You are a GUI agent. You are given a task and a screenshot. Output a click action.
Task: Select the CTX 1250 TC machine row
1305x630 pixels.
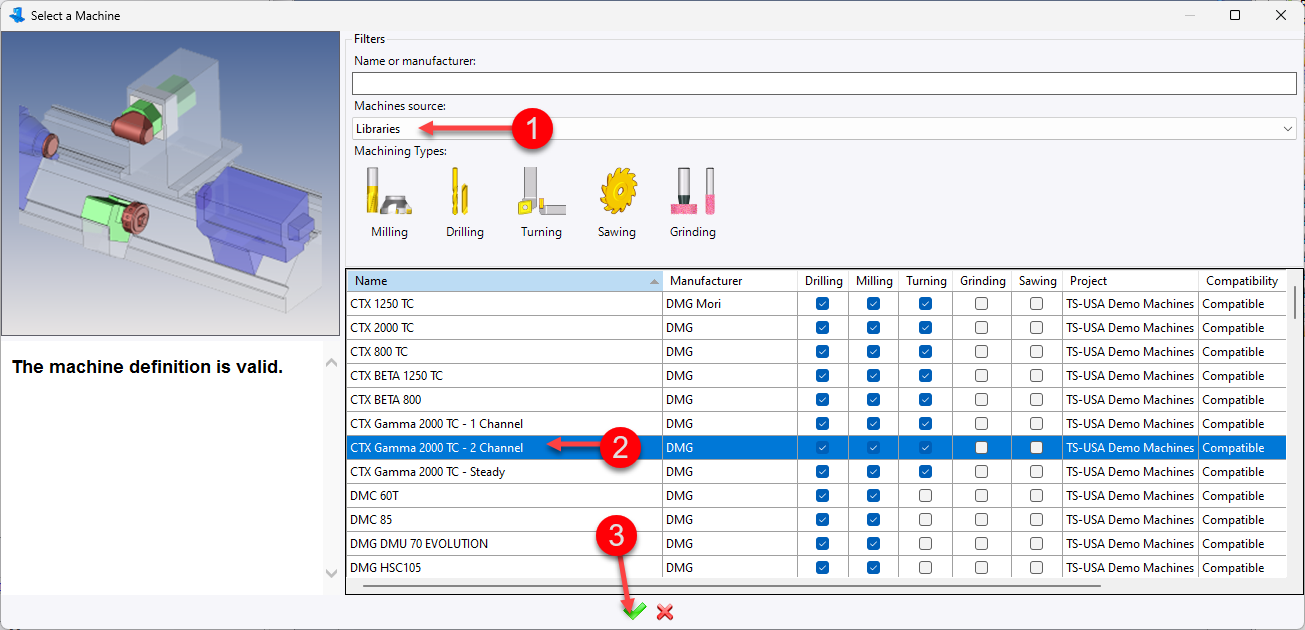click(x=816, y=304)
